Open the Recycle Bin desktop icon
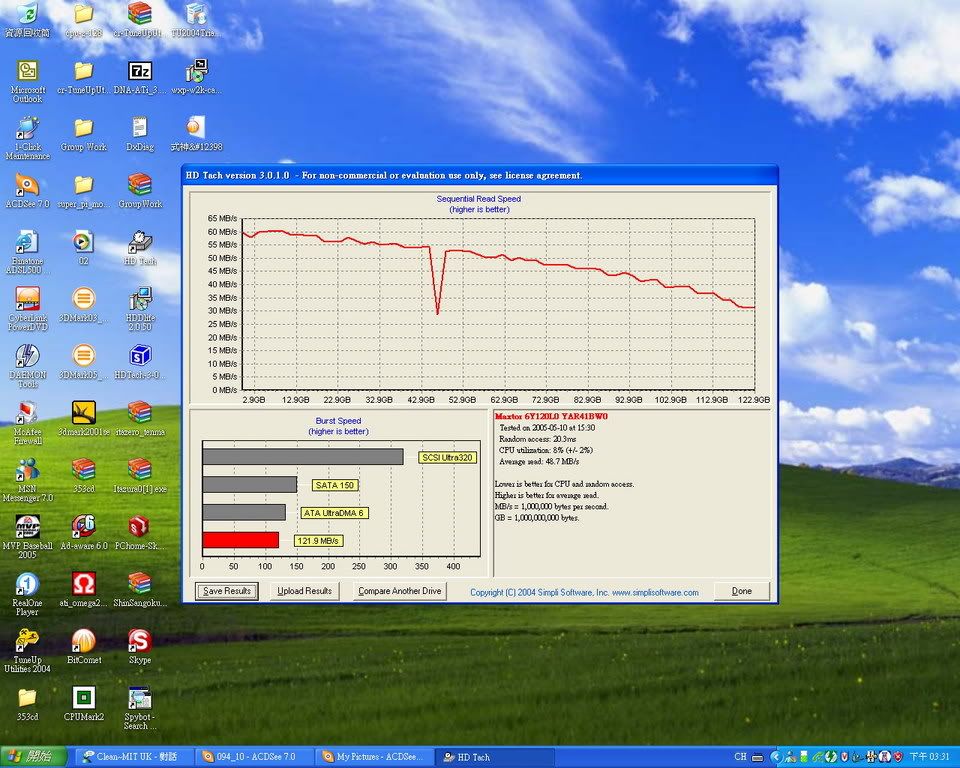Screen dimensions: 960x768 (x=27, y=20)
